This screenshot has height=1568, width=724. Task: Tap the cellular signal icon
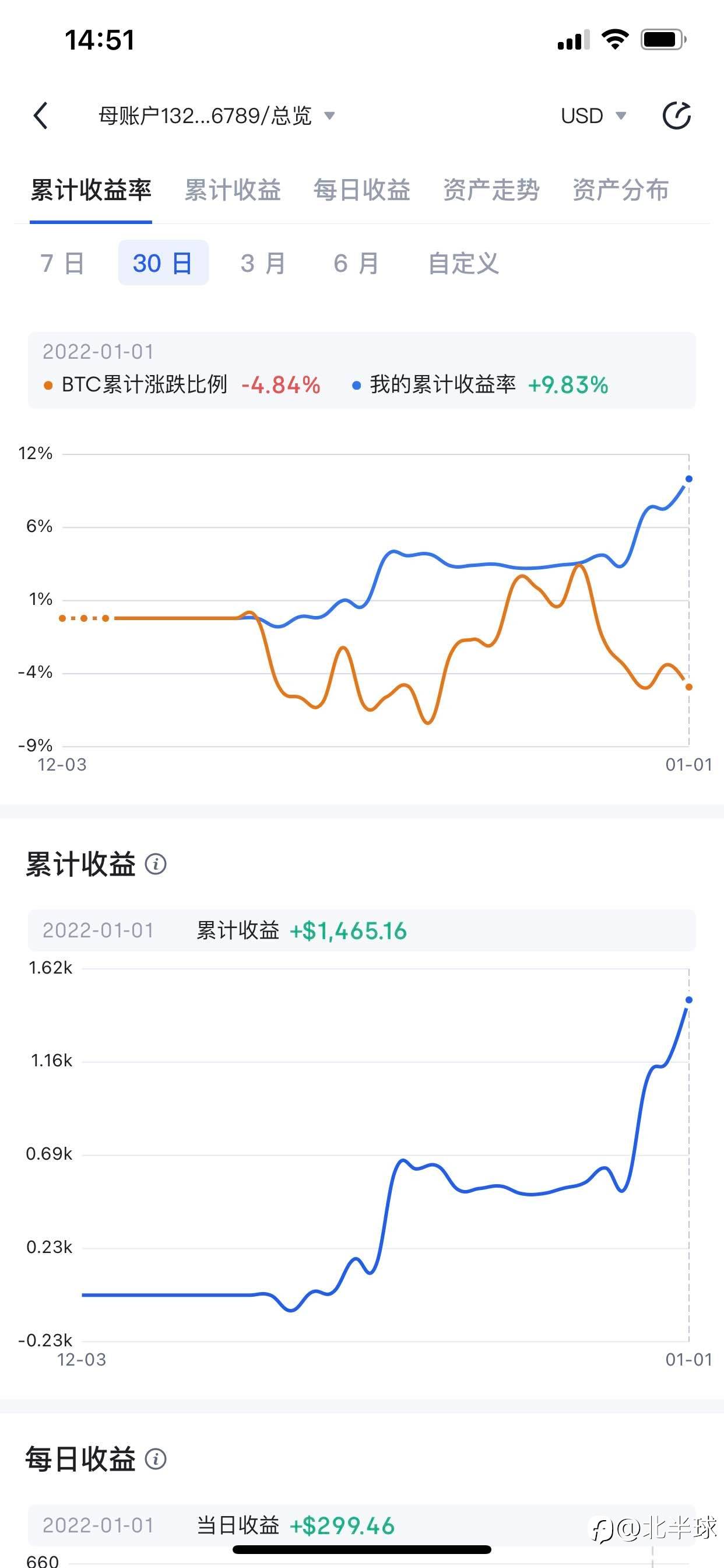[x=573, y=40]
